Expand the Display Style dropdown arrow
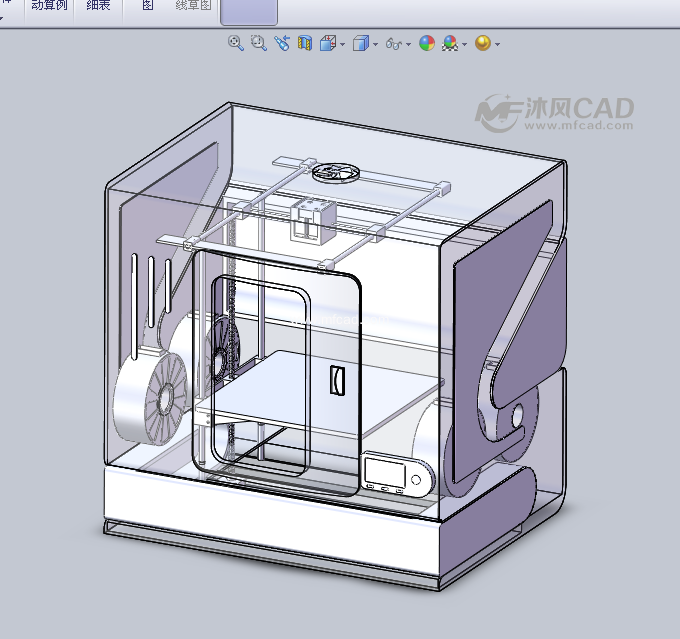 tap(376, 44)
